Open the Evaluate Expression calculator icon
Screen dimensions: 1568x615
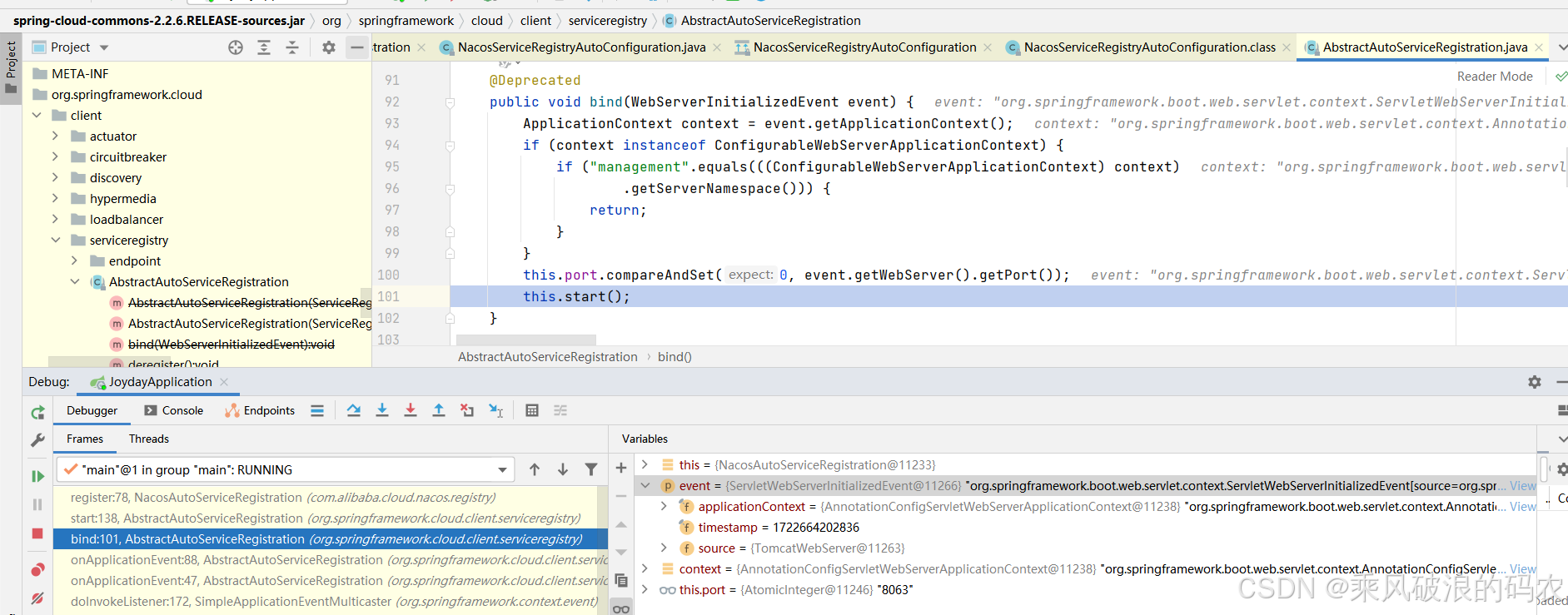click(x=532, y=410)
